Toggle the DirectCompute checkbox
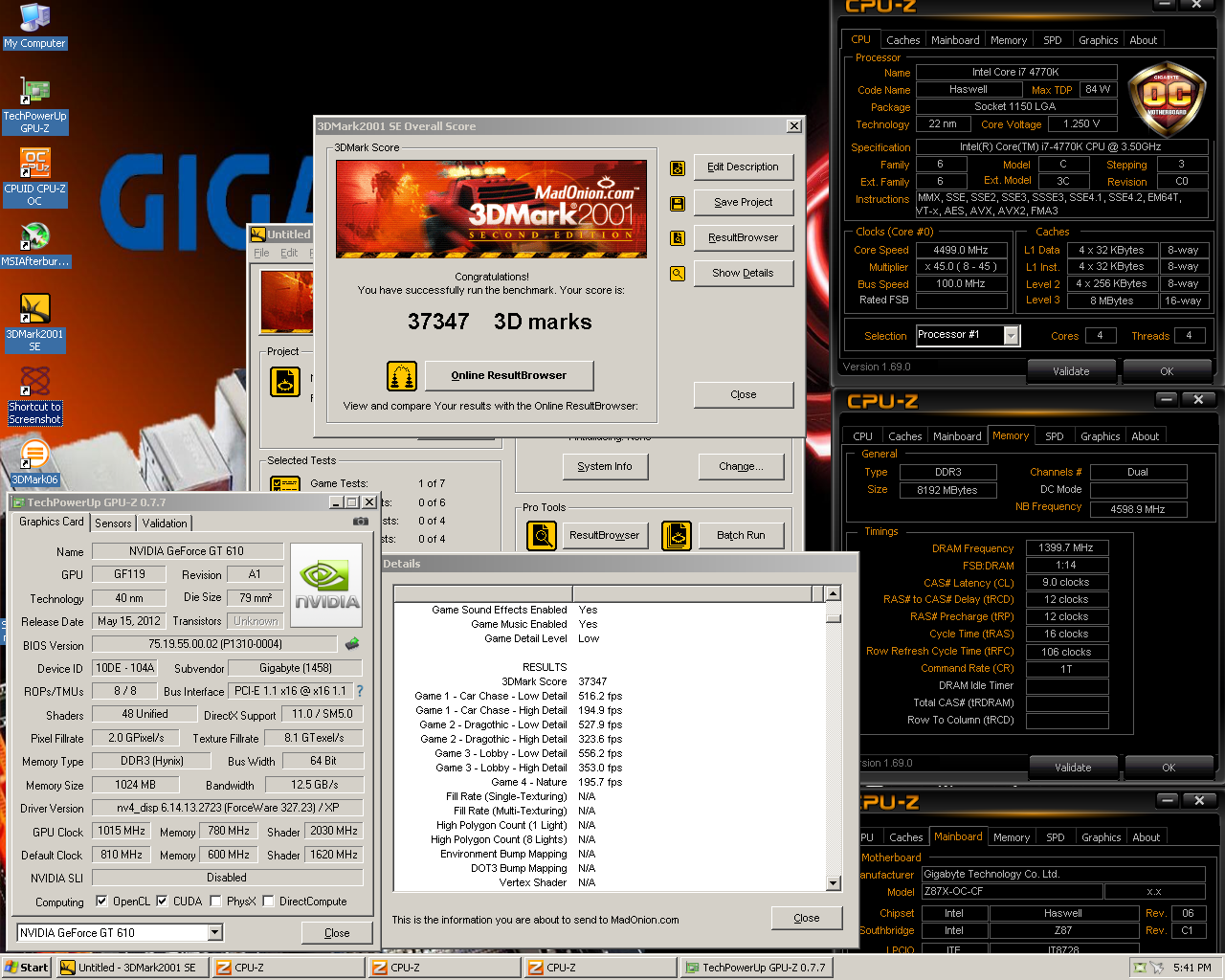This screenshot has height=980, width=1225. [x=268, y=902]
